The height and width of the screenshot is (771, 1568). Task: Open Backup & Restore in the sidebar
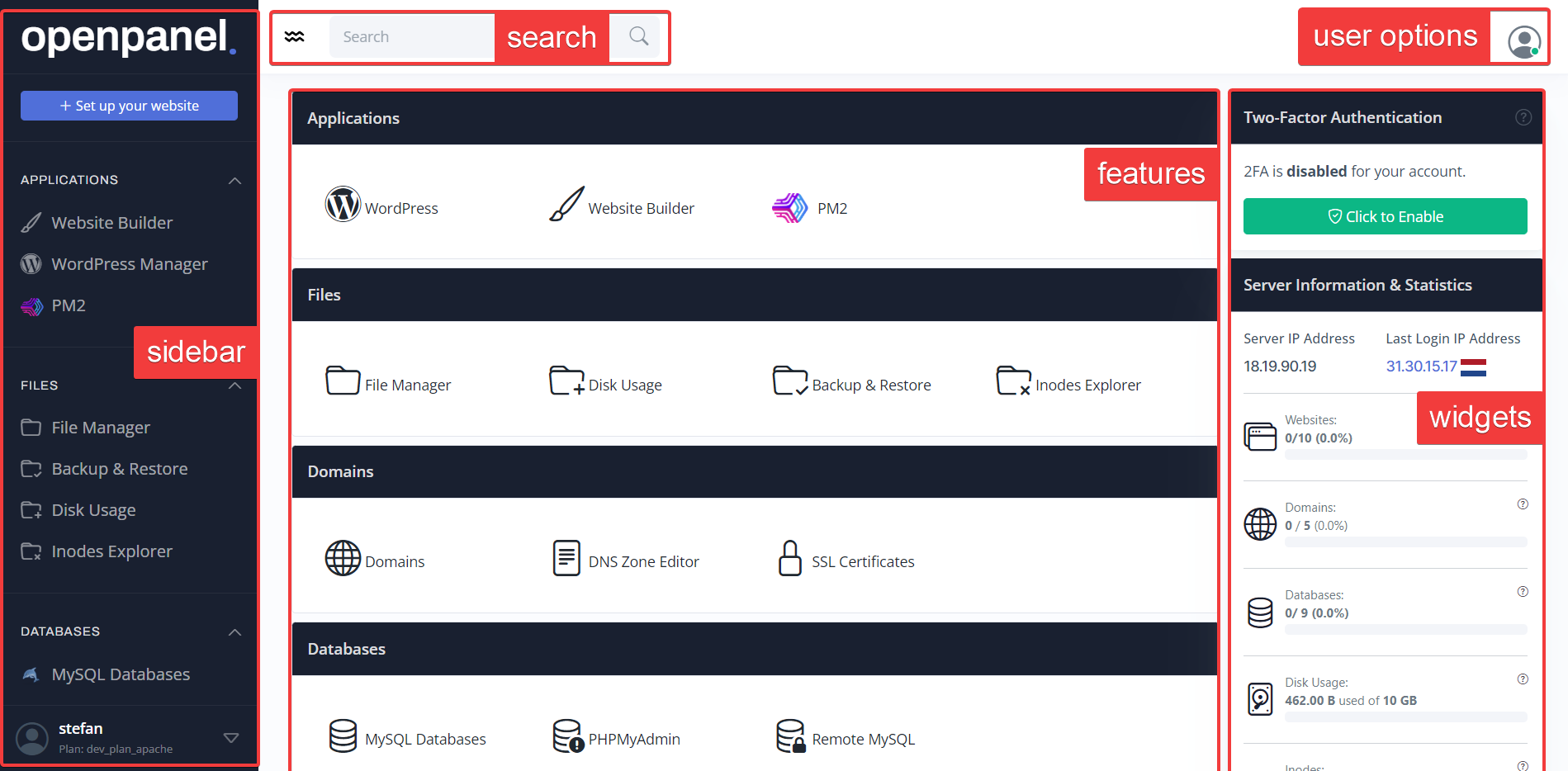pyautogui.click(x=119, y=469)
